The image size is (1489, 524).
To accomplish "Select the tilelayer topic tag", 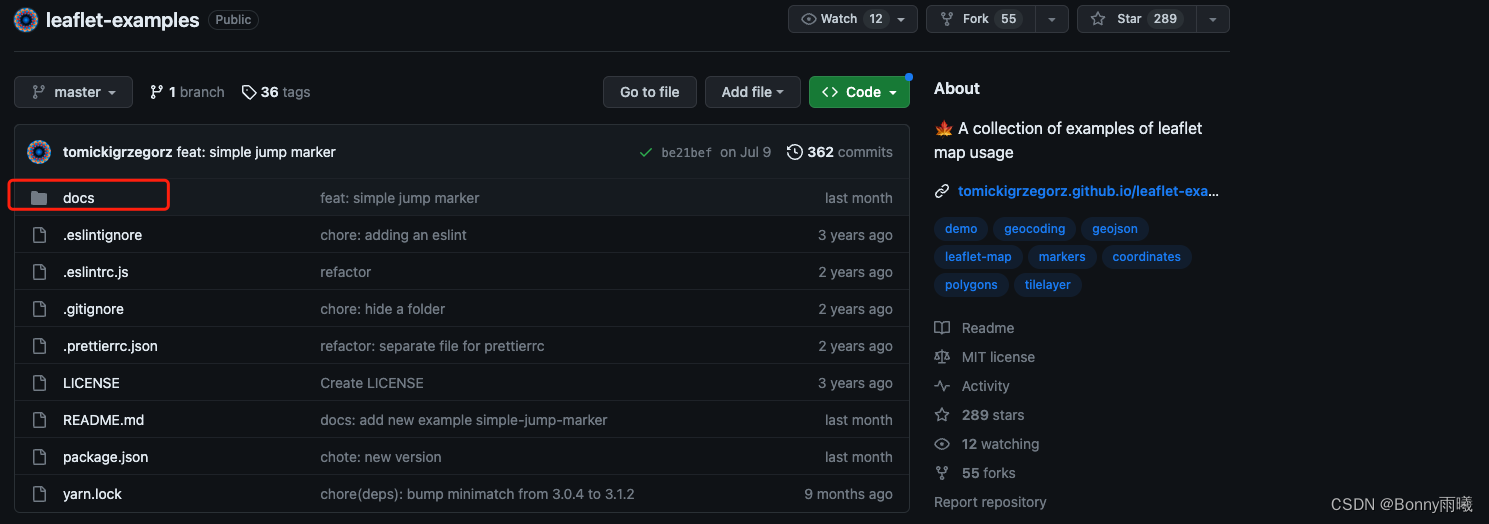I will [1048, 285].
